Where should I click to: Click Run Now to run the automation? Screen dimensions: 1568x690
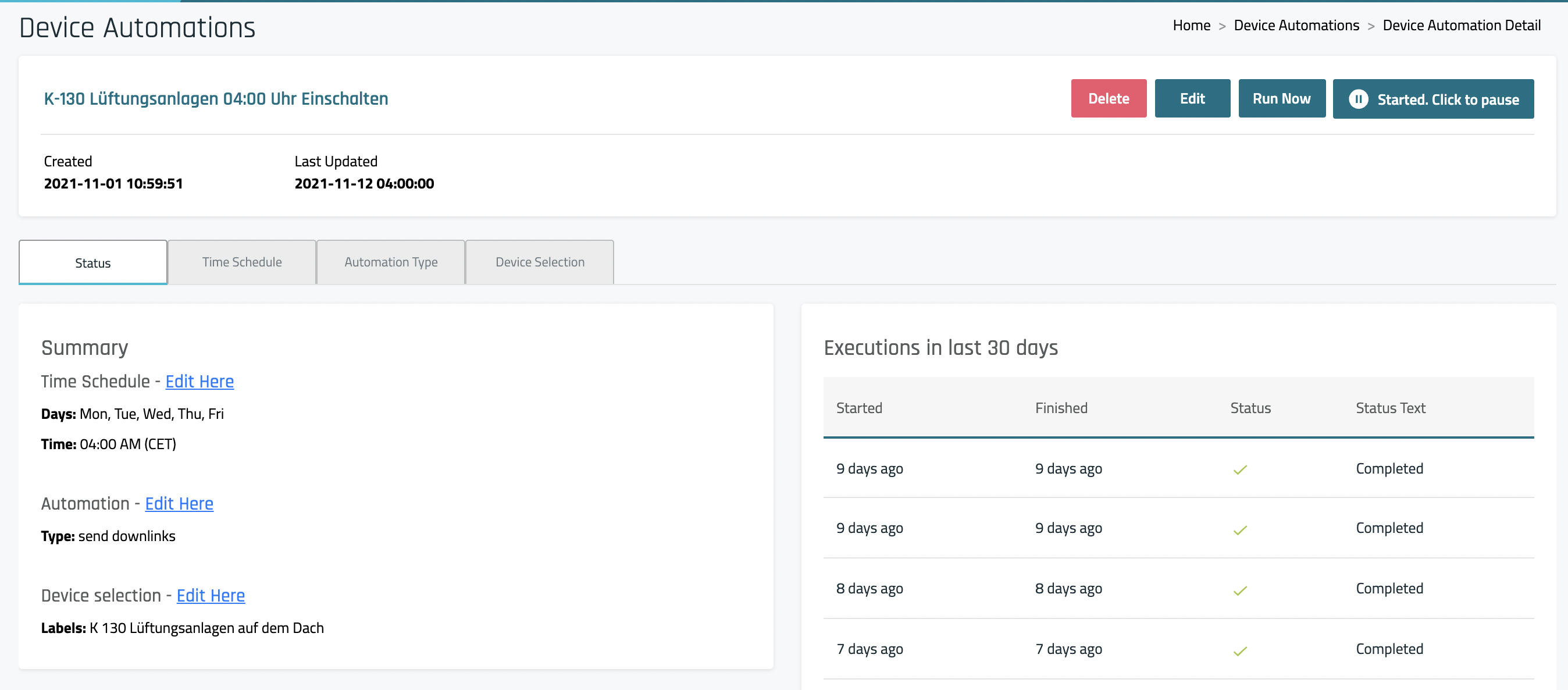tap(1281, 99)
